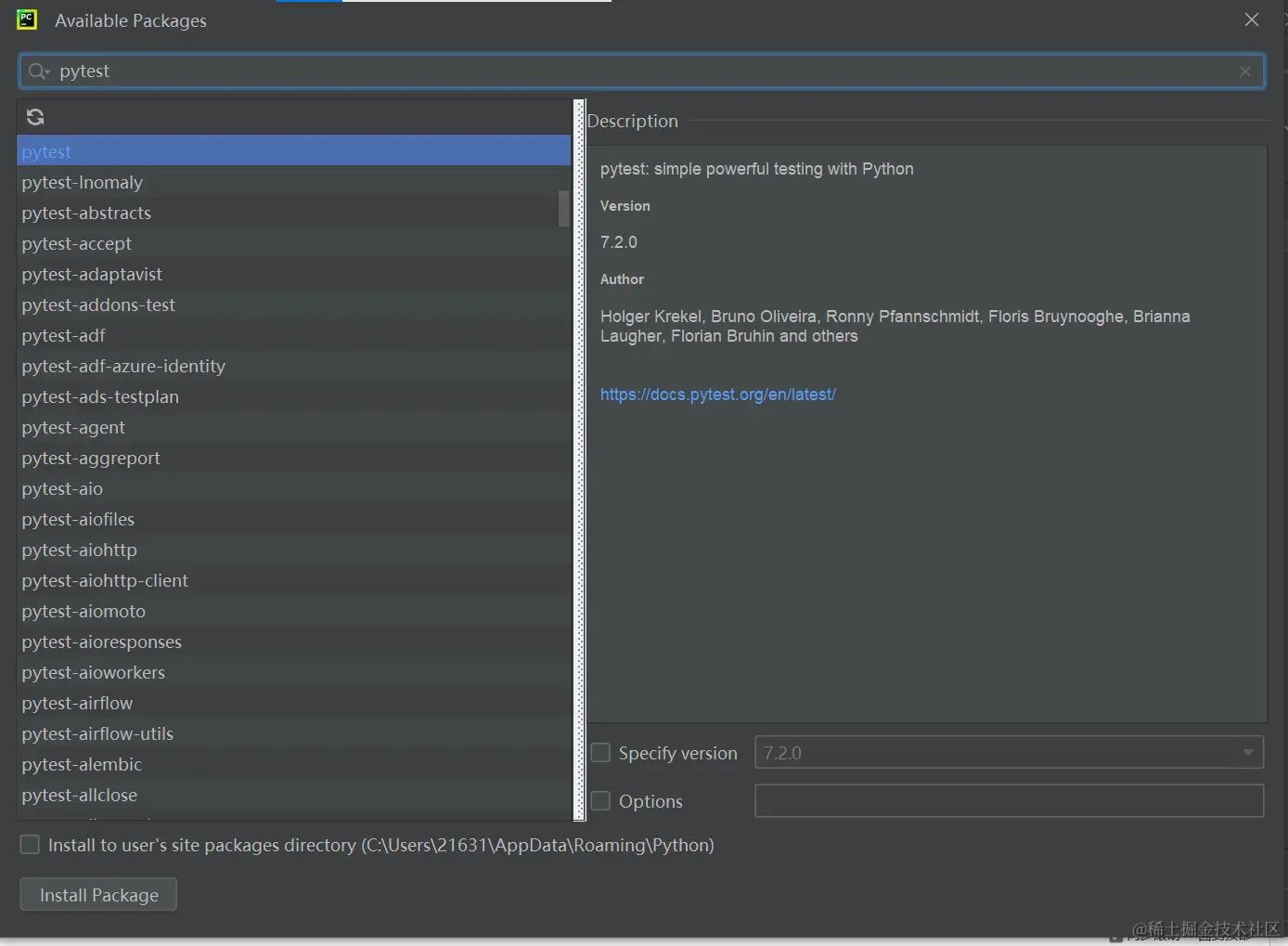Select pytest-agent package
Viewport: 1288px width, 946px height.
[293, 427]
